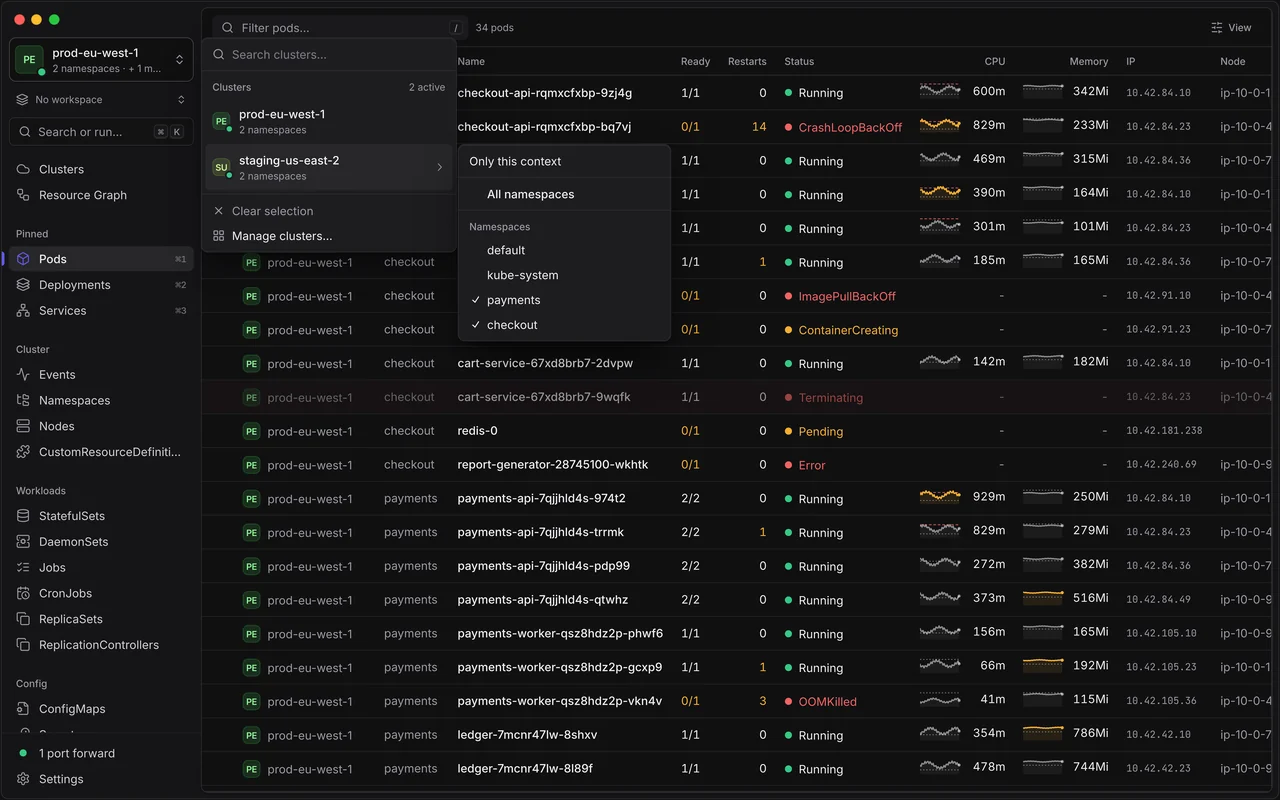Check the default namespace
The width and height of the screenshot is (1280, 800).
[564, 250]
